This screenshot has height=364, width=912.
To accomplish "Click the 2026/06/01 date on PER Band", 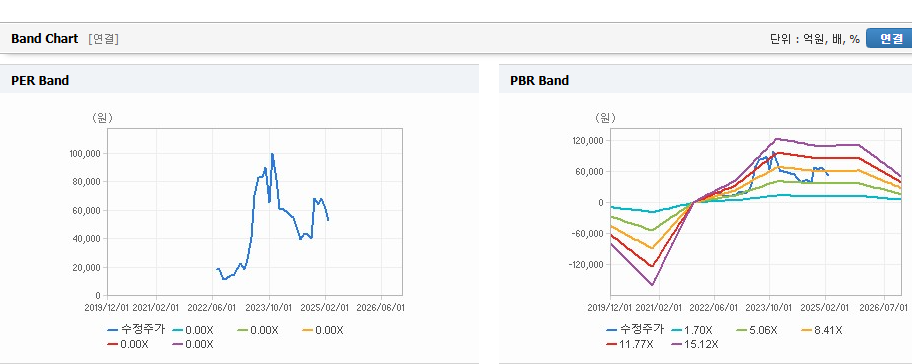I will (380, 307).
